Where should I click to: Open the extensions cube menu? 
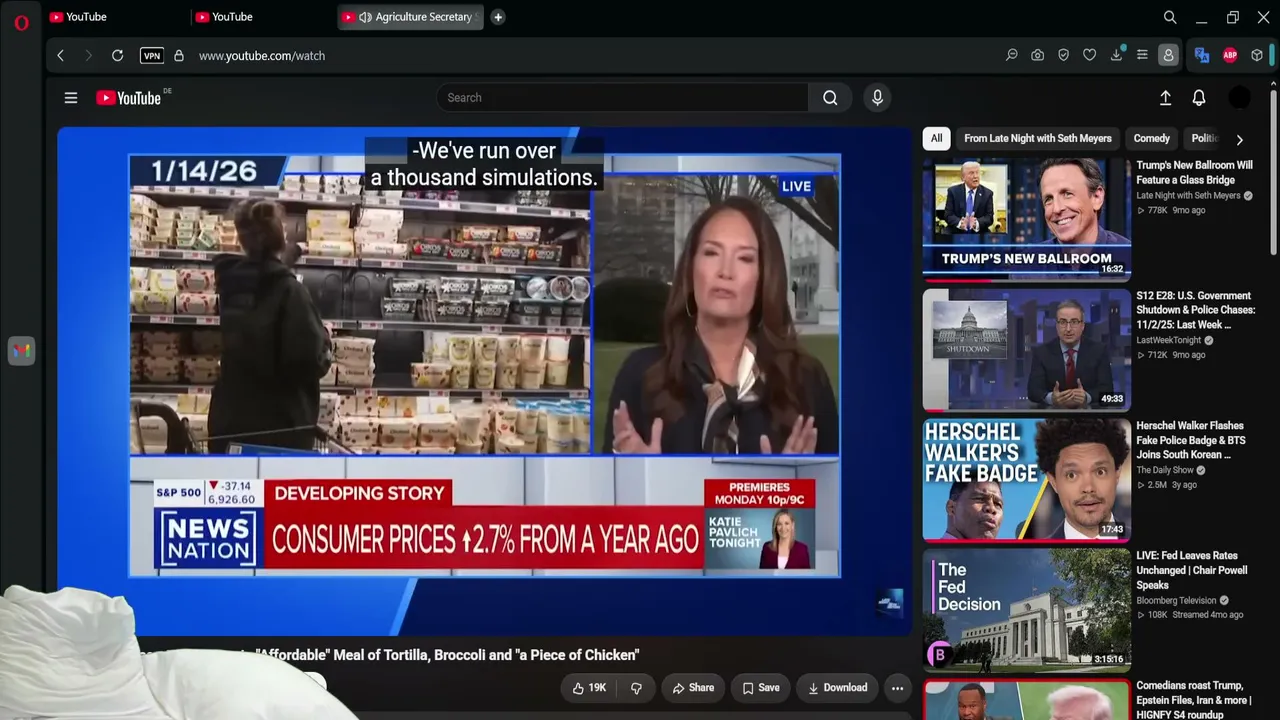[1257, 56]
